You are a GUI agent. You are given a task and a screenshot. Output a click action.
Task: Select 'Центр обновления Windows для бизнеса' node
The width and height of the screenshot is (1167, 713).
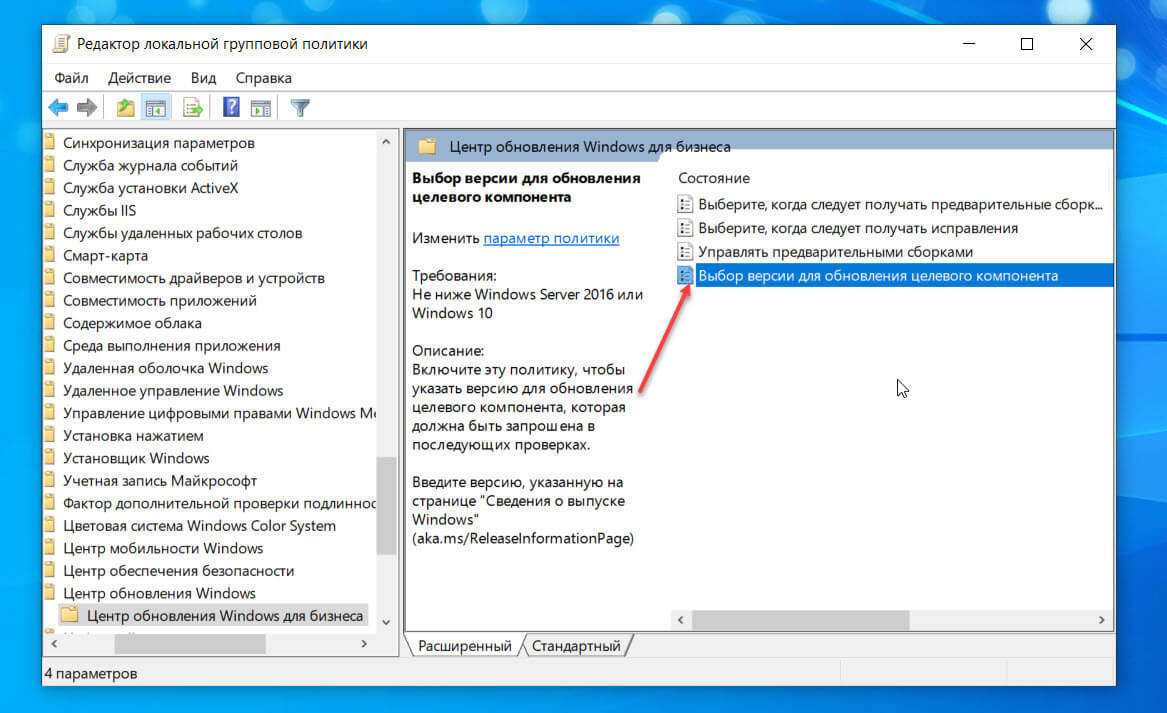pyautogui.click(x=225, y=616)
